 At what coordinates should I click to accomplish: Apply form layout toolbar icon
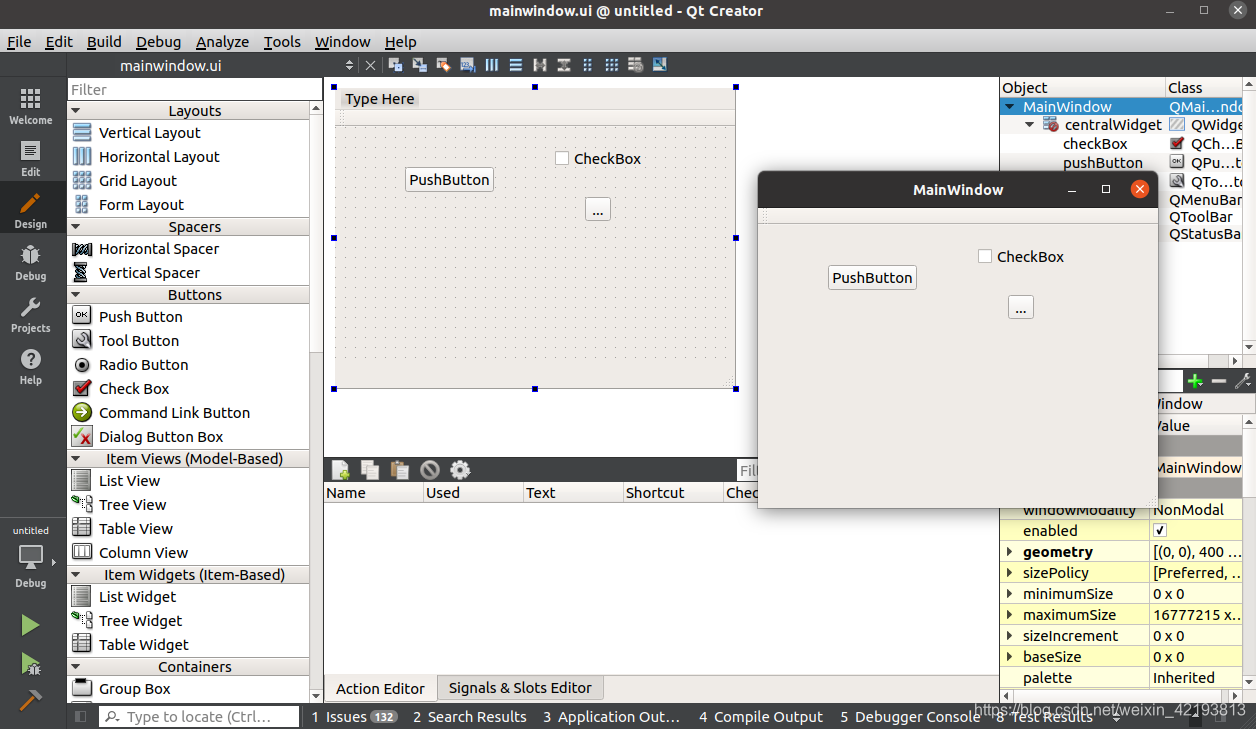coord(587,65)
